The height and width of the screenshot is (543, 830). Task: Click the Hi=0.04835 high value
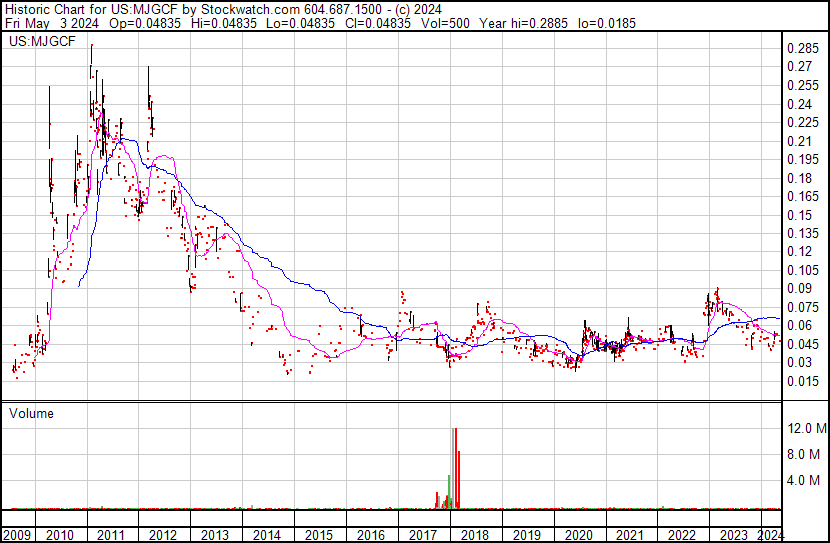coord(224,23)
